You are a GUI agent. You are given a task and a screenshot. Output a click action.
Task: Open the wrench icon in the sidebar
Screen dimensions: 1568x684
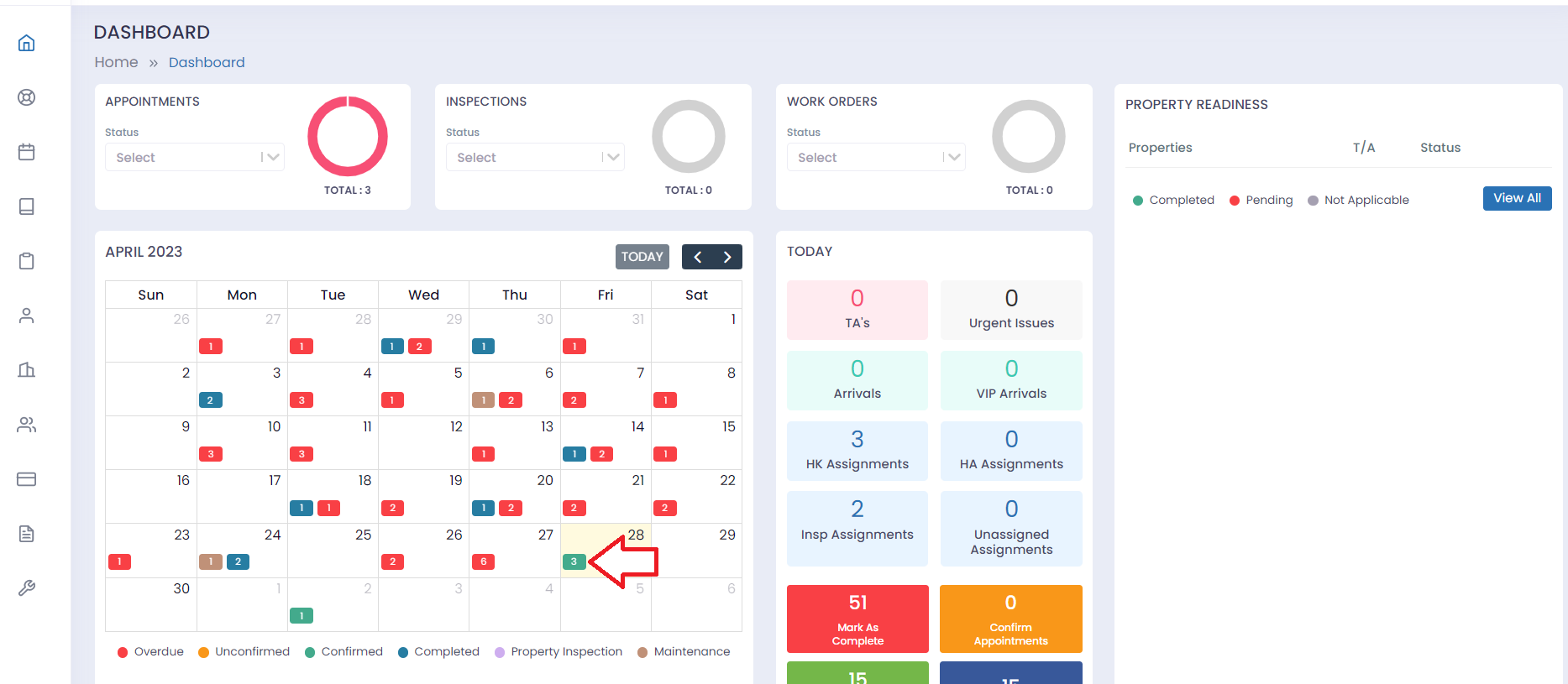pyautogui.click(x=27, y=588)
